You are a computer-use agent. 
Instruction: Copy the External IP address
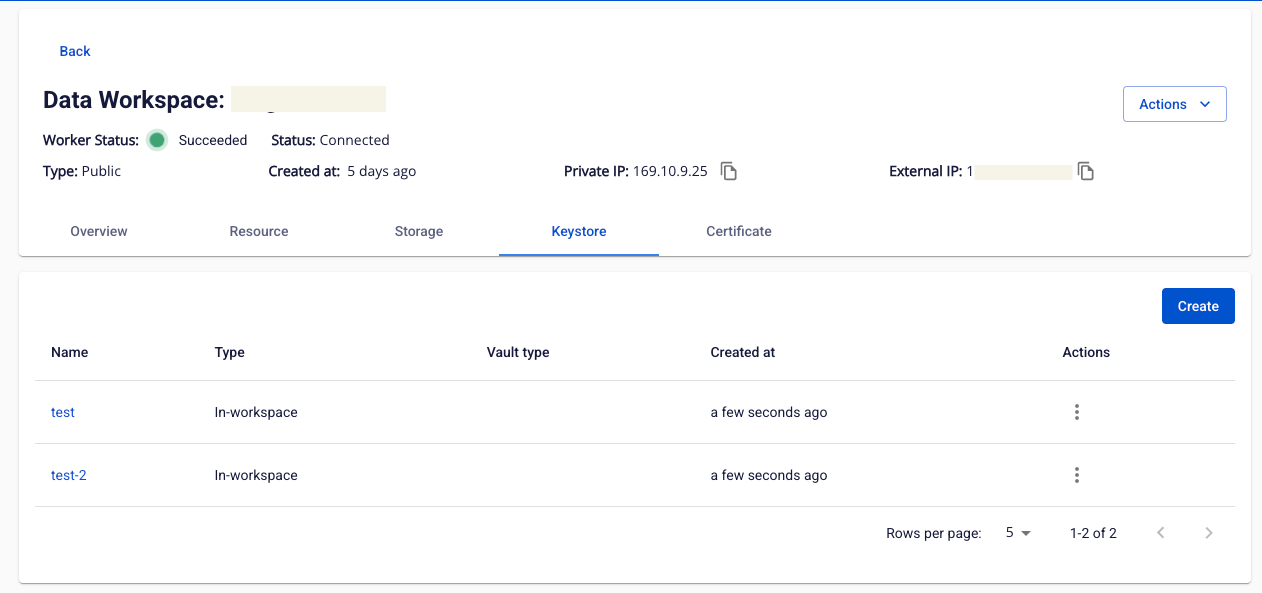point(1086,171)
